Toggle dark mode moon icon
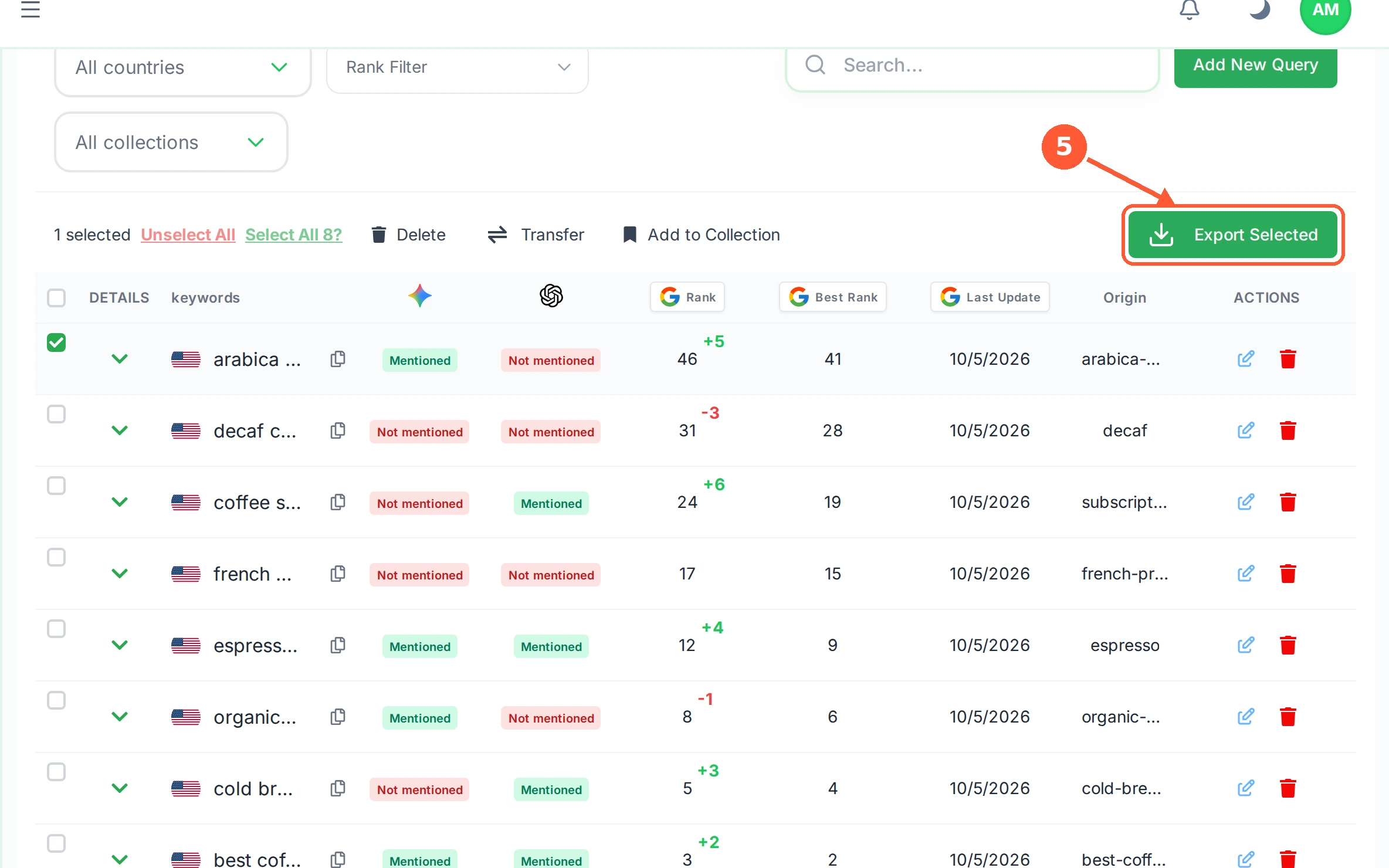 click(x=1259, y=9)
